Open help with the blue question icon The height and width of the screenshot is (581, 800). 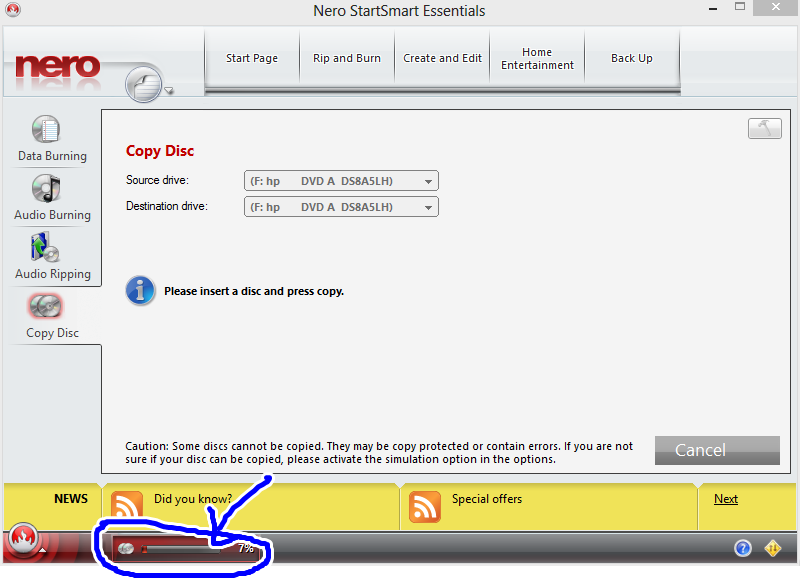pyautogui.click(x=743, y=548)
